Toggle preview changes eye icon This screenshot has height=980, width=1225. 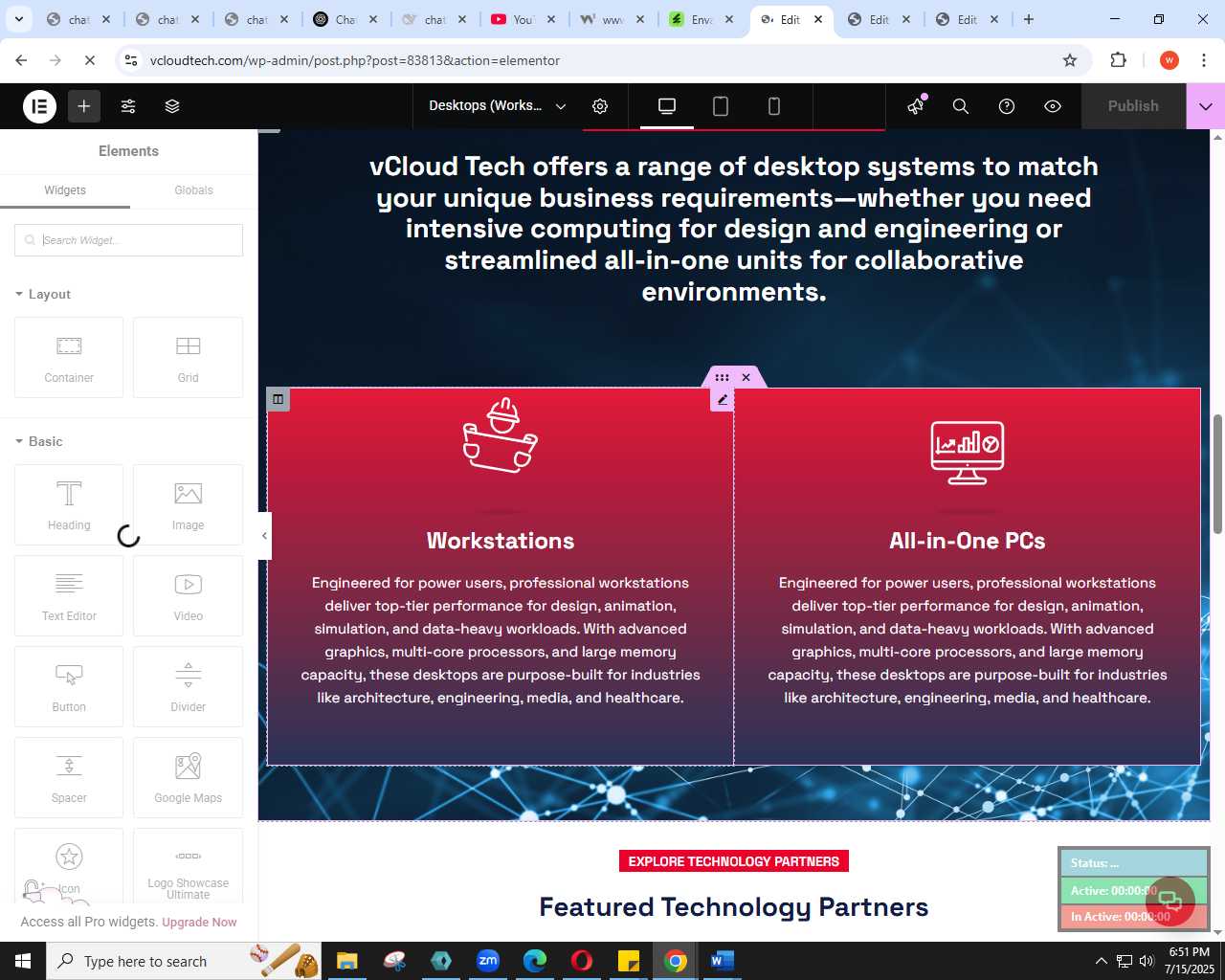[x=1053, y=106]
